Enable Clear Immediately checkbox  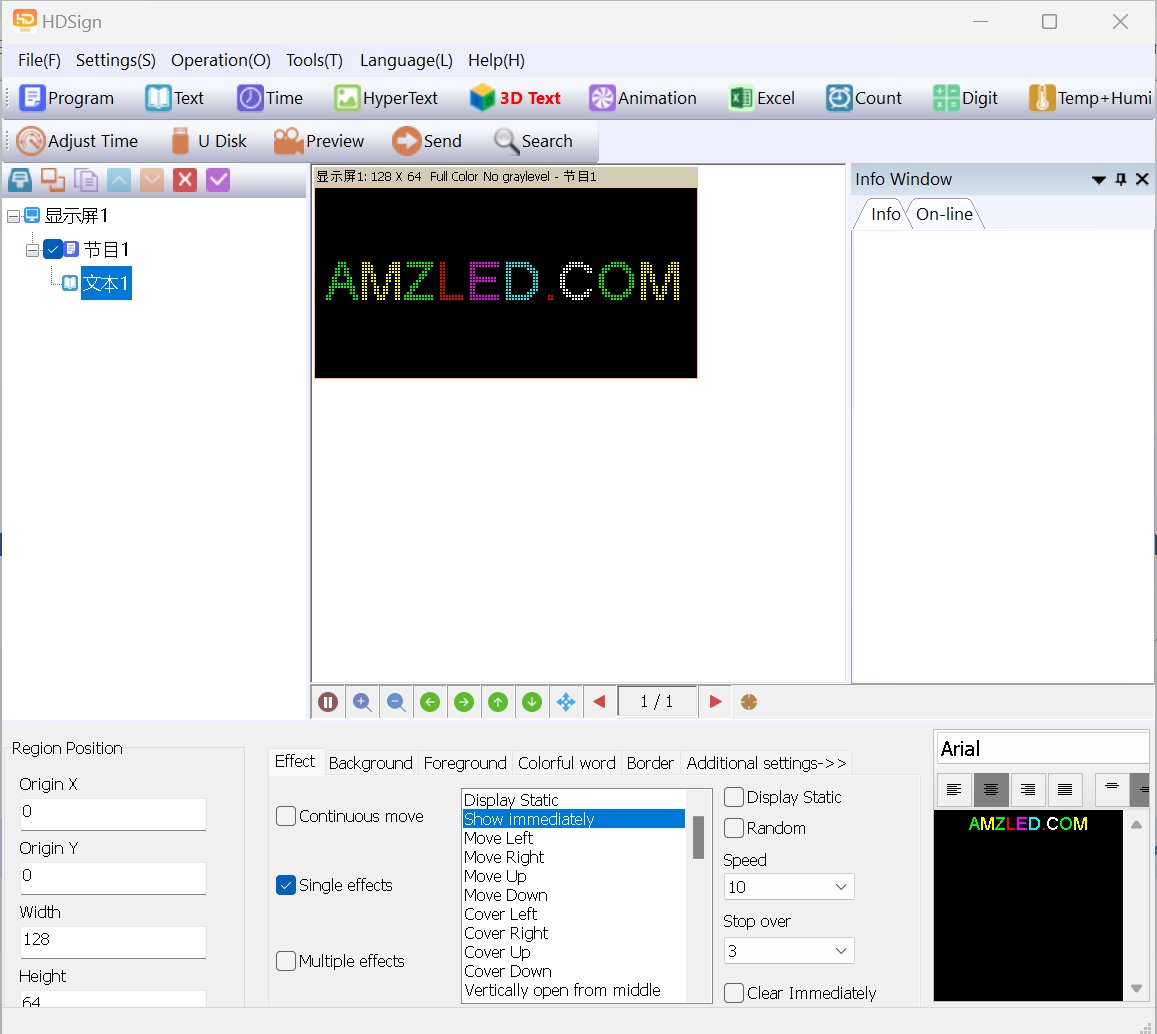(x=733, y=993)
